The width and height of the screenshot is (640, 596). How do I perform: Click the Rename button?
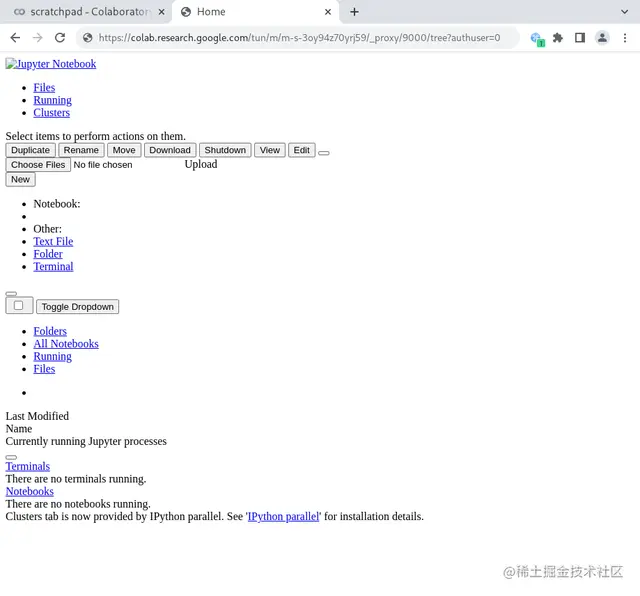81,150
